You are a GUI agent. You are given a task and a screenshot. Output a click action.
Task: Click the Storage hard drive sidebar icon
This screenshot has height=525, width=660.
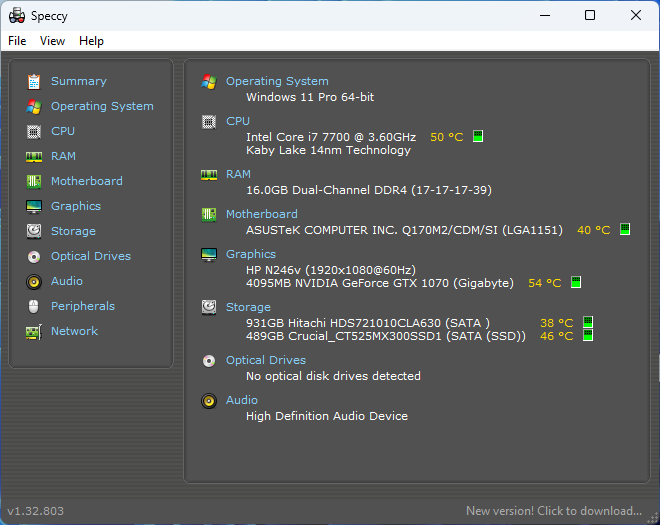click(34, 231)
